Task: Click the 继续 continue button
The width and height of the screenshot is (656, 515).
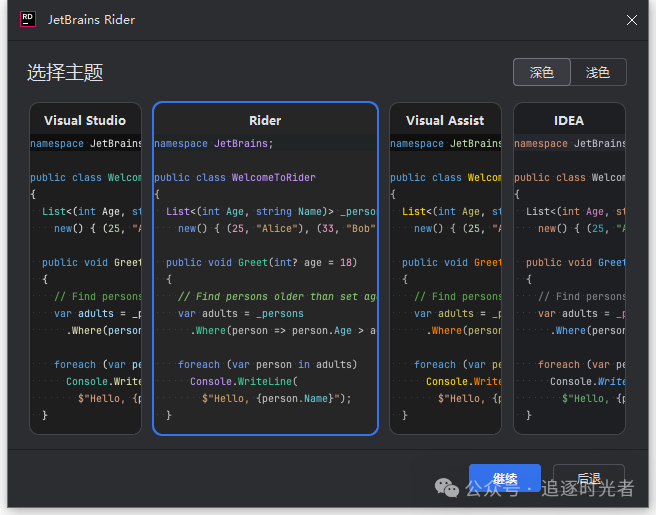Action: coord(505,478)
